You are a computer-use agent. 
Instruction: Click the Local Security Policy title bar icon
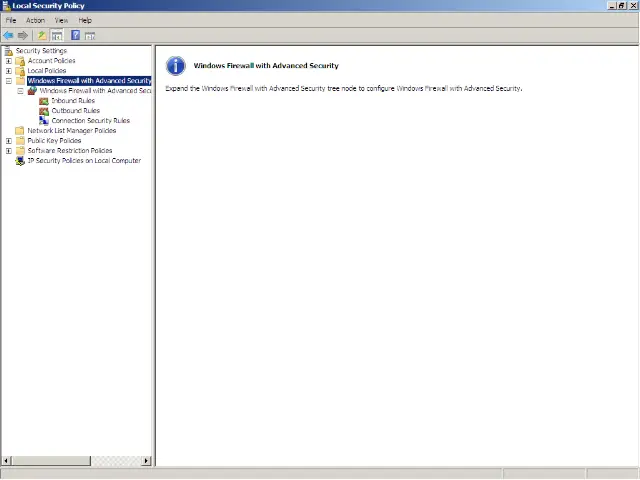[6, 6]
